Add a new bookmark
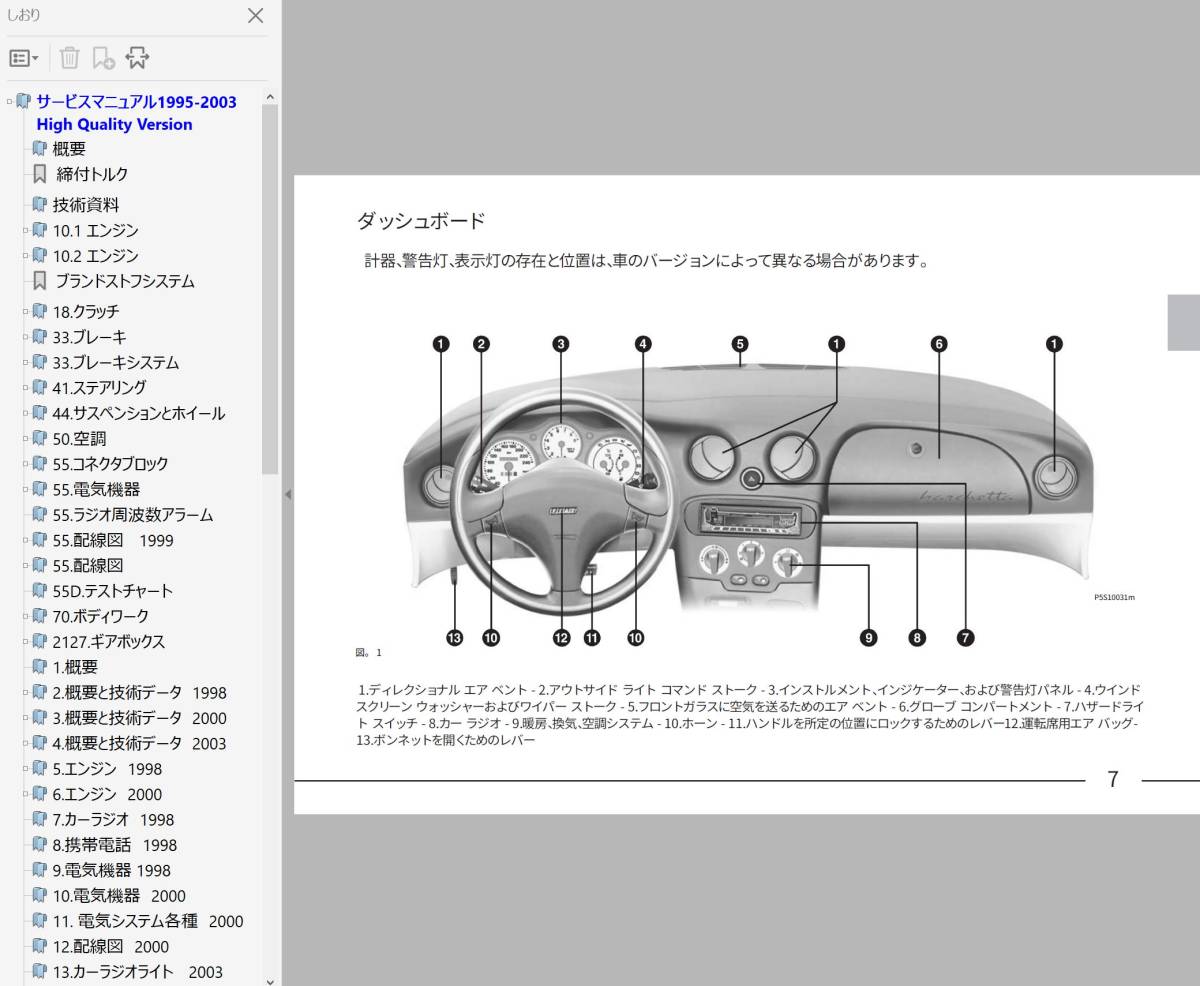 103,58
